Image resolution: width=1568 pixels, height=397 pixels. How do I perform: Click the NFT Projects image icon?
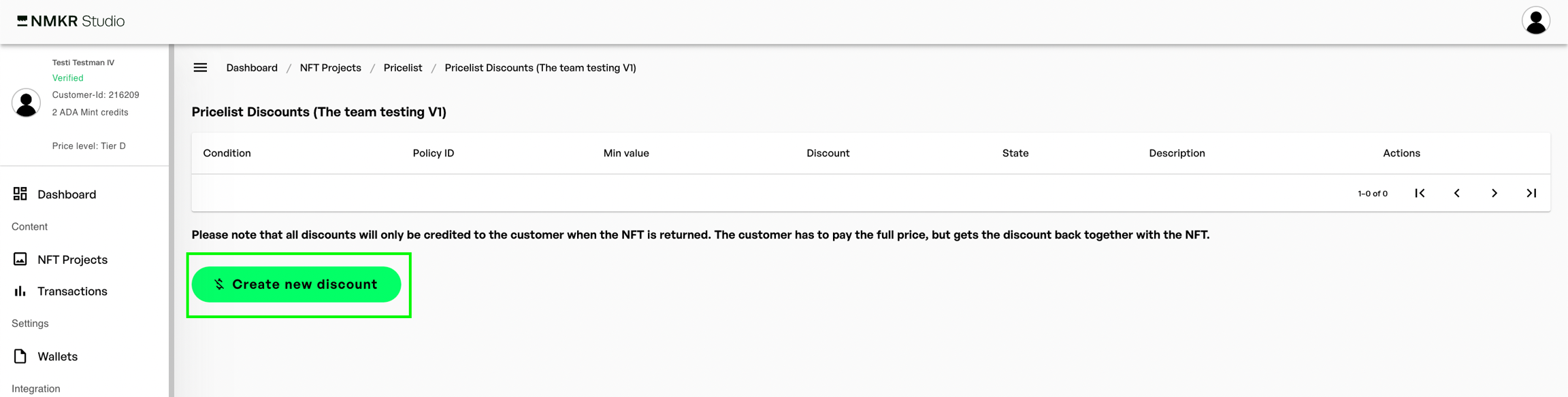point(20,259)
